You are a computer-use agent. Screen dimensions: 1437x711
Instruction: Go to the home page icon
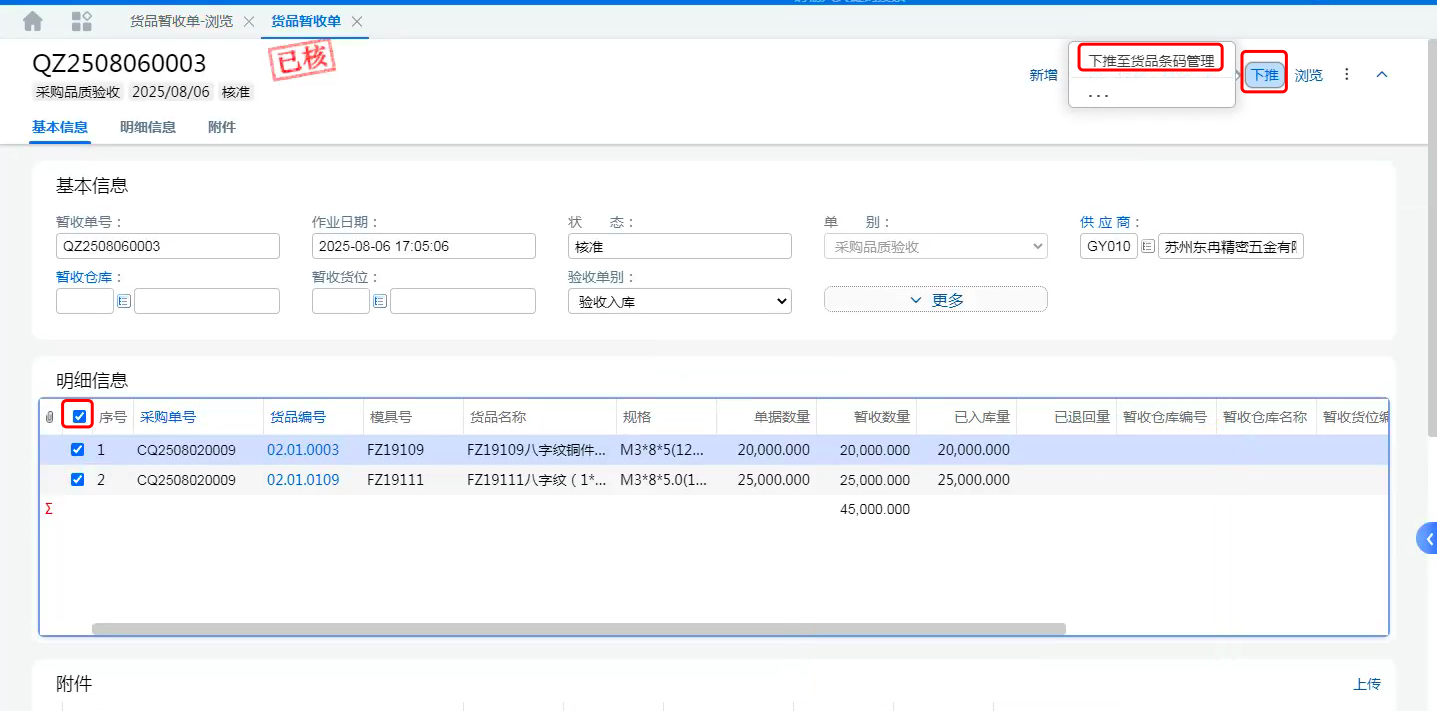point(33,21)
